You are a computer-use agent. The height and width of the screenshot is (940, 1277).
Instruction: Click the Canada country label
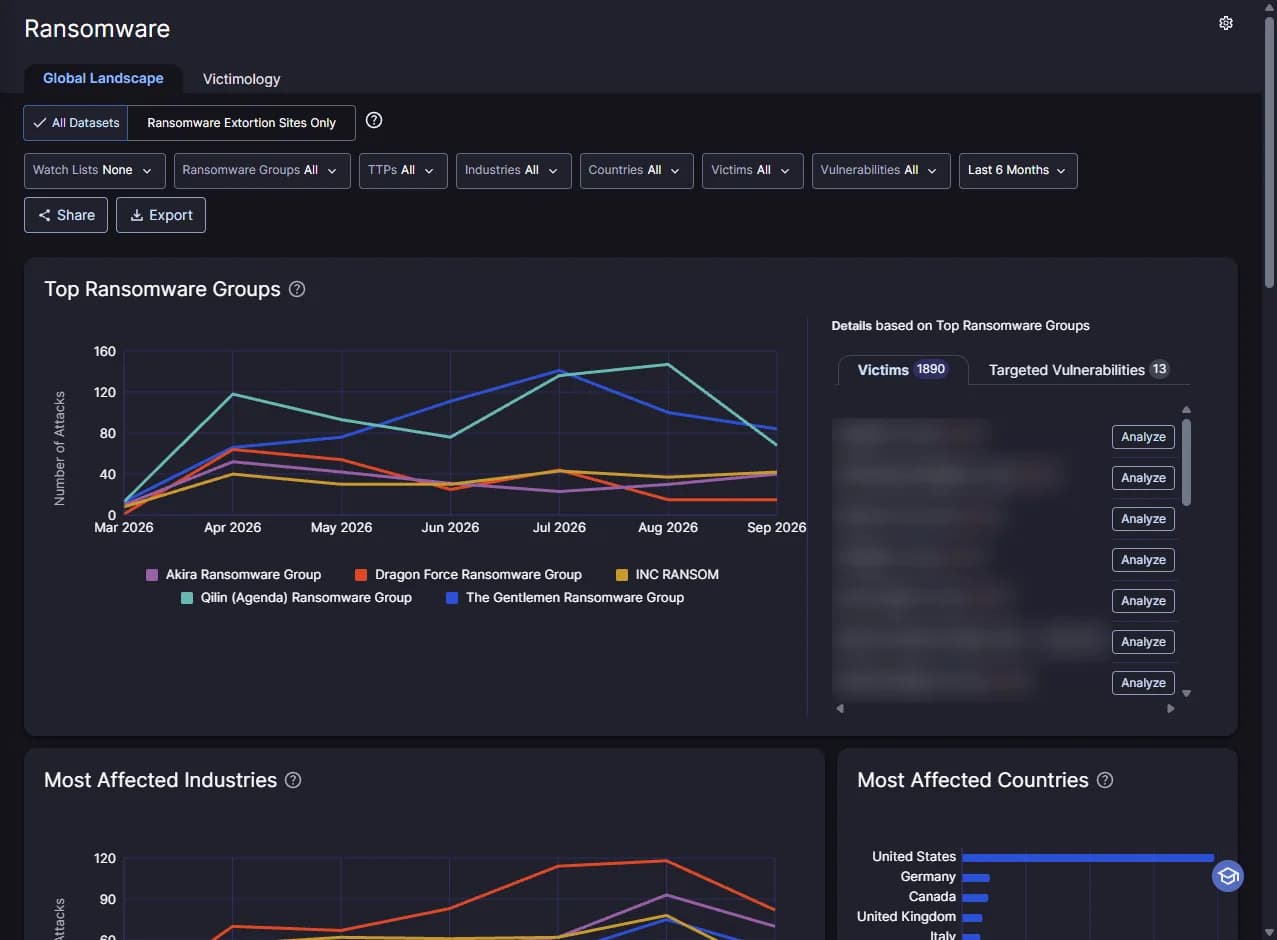coord(932,897)
